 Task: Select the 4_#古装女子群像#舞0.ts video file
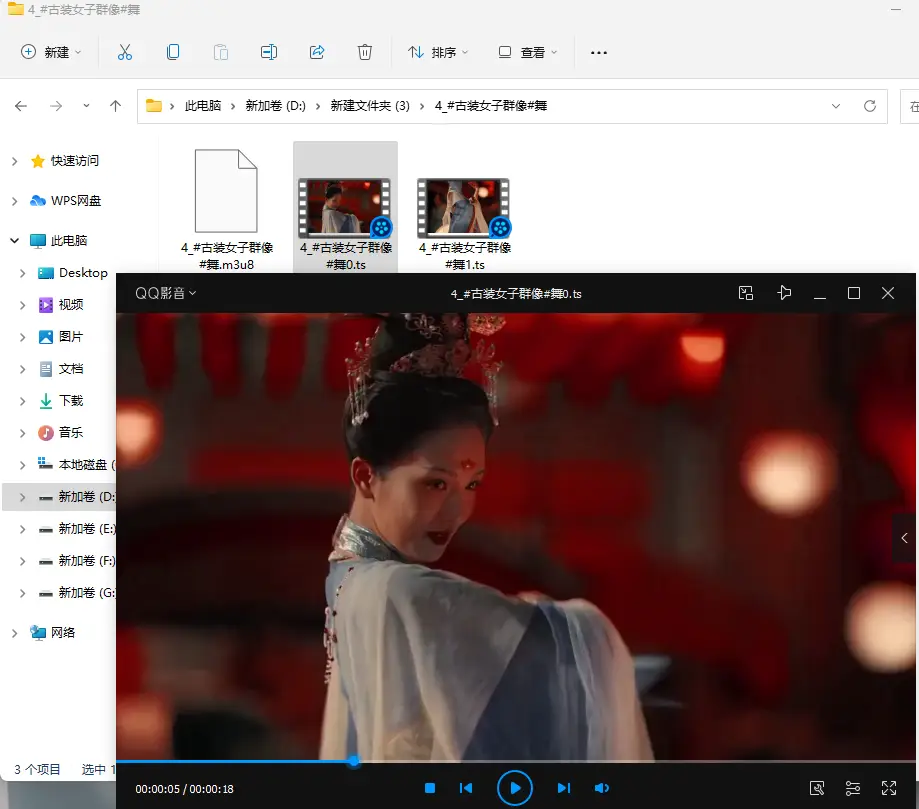[345, 209]
